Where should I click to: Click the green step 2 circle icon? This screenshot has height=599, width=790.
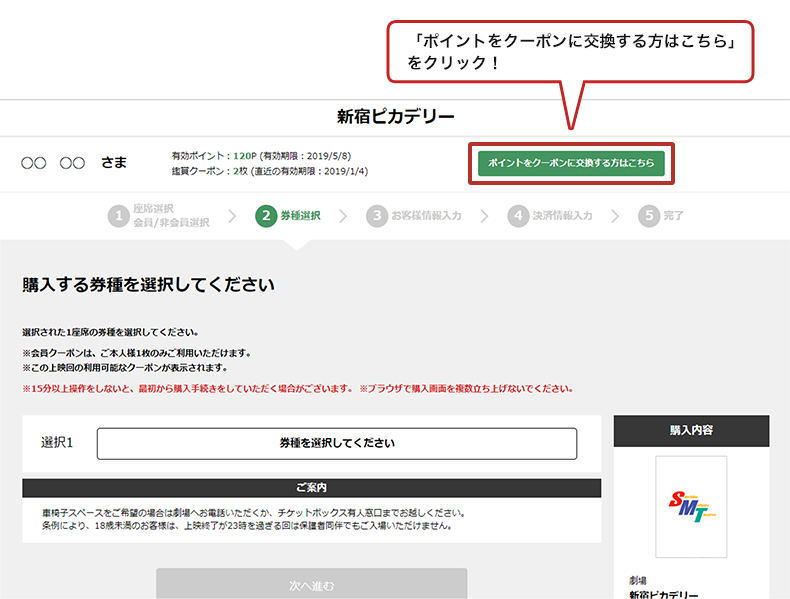[266, 216]
